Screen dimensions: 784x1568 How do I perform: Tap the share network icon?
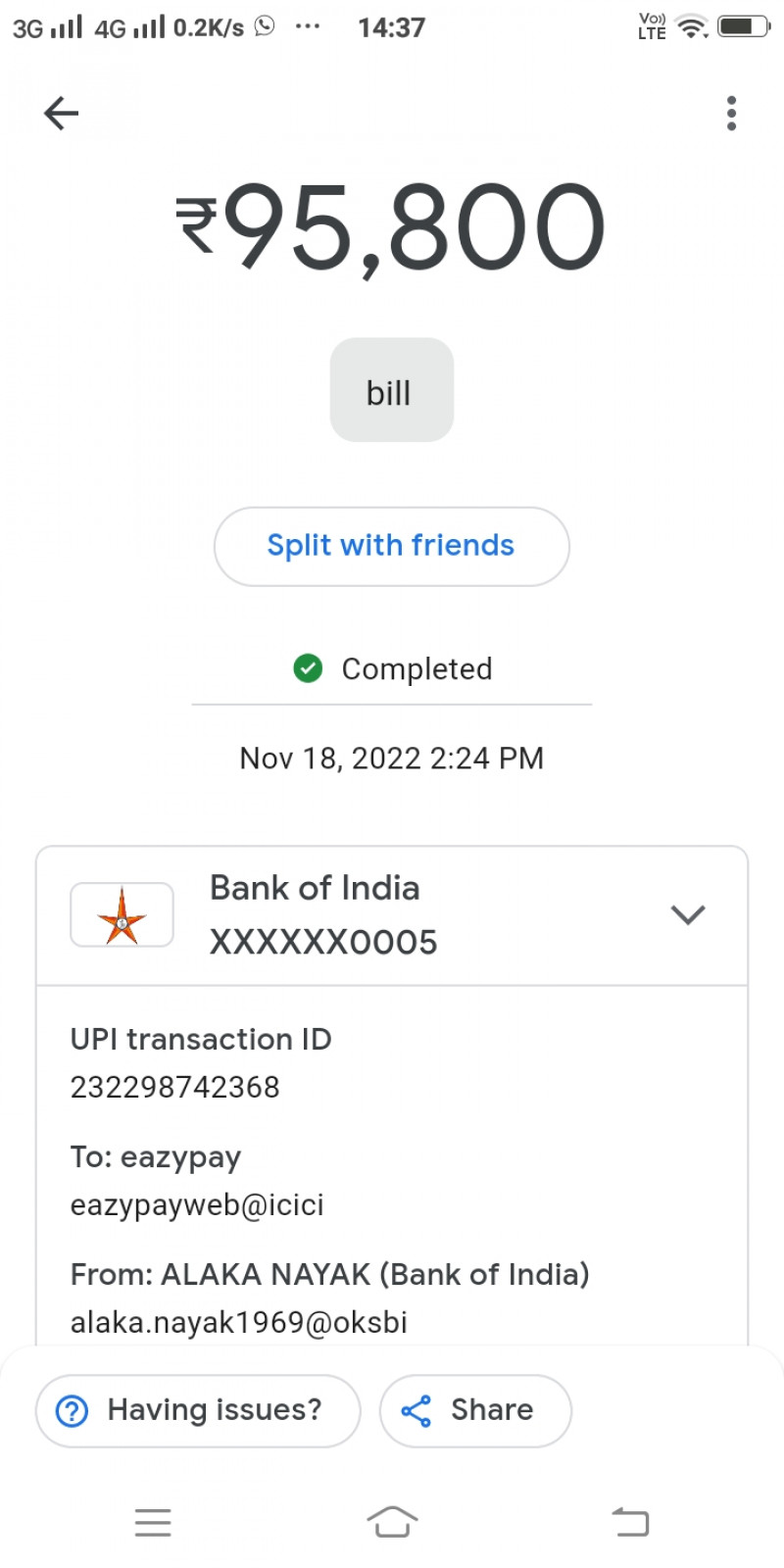pos(416,1411)
